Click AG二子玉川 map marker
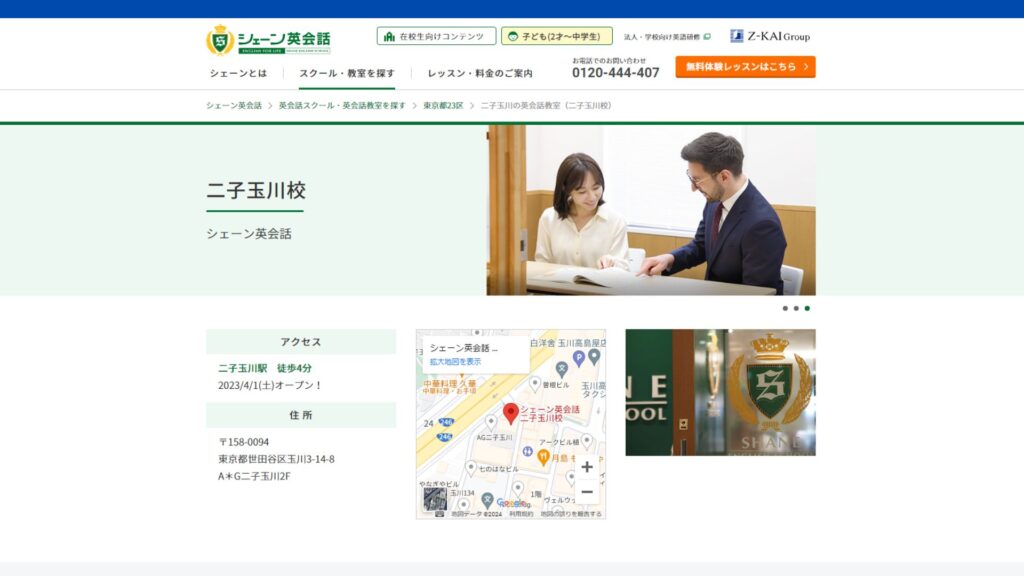1024x576 pixels. click(492, 423)
